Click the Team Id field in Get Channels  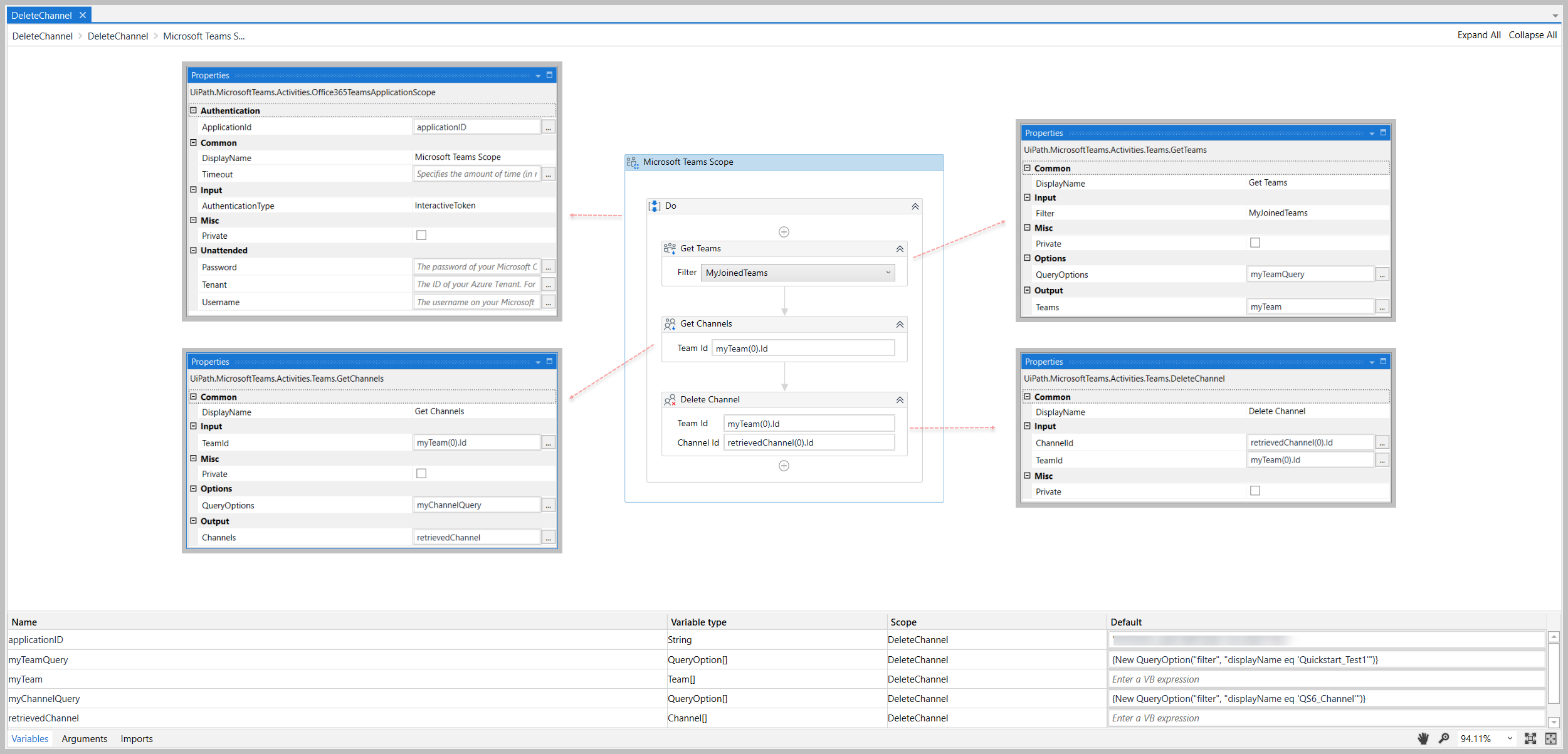click(x=803, y=348)
